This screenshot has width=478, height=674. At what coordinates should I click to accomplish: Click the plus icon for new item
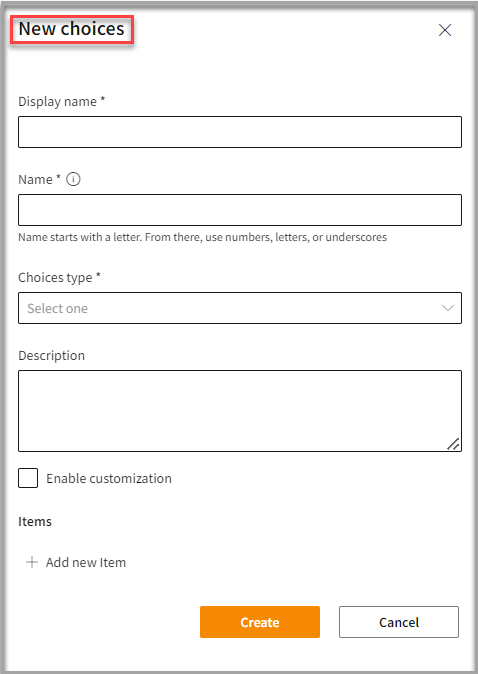coord(32,562)
